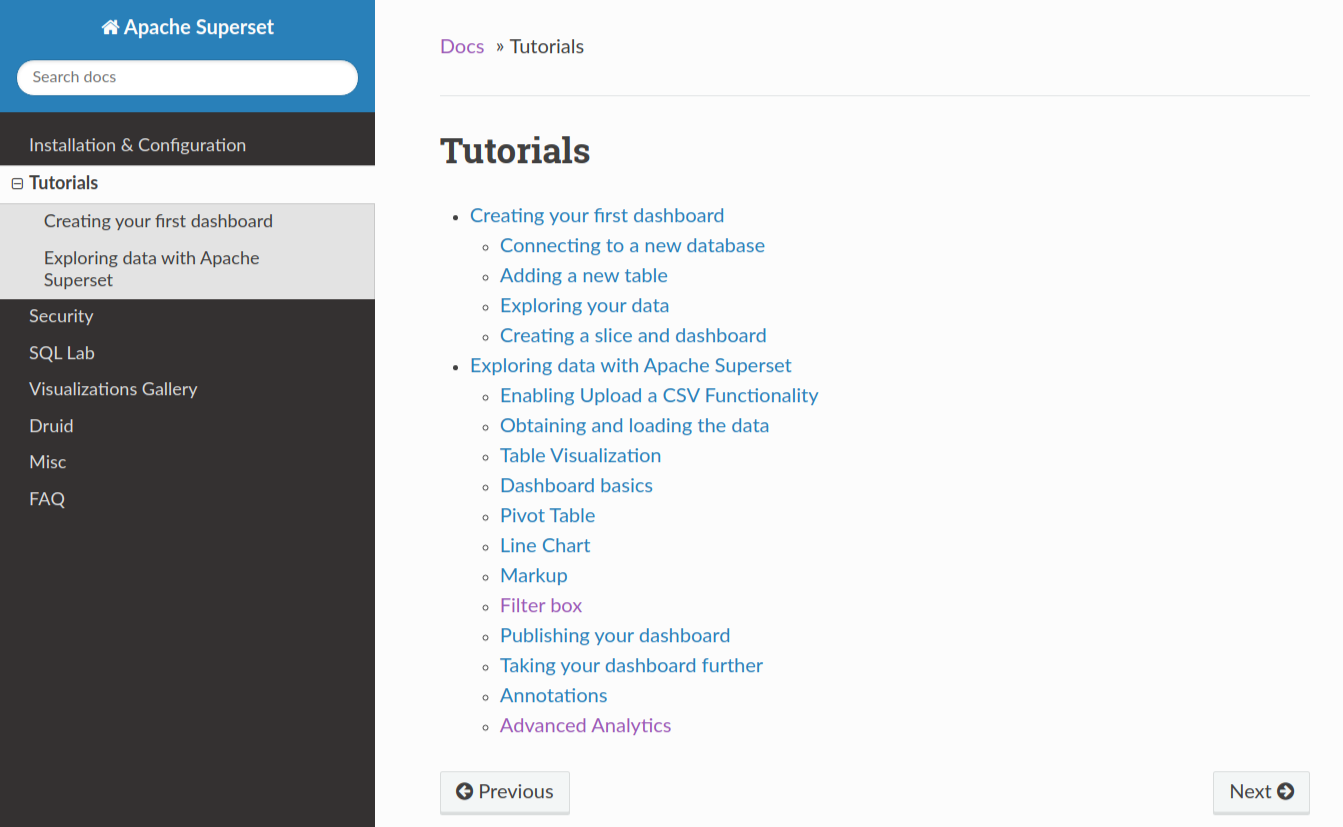Open Obtaining and loading the data link
Viewport: 1343px width, 827px height.
coord(635,425)
